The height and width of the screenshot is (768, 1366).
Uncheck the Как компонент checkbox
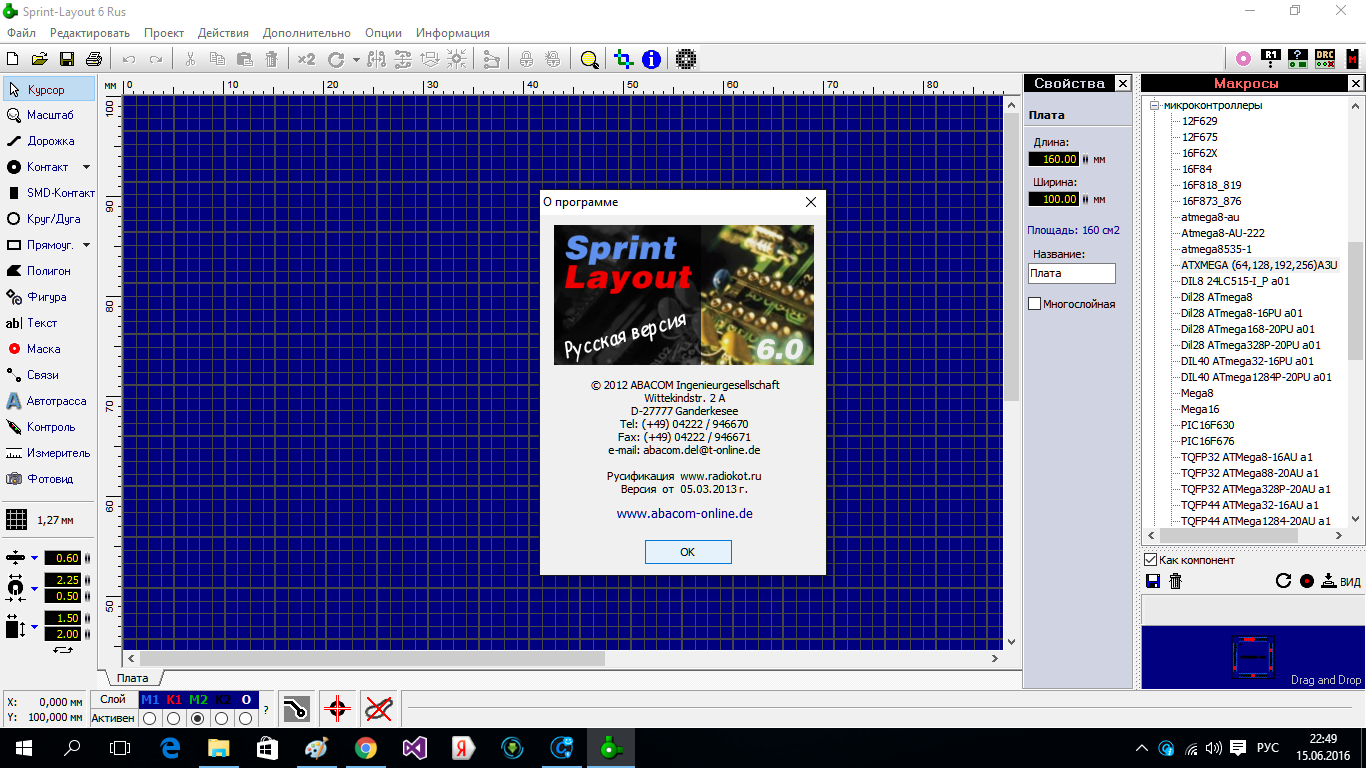1150,560
